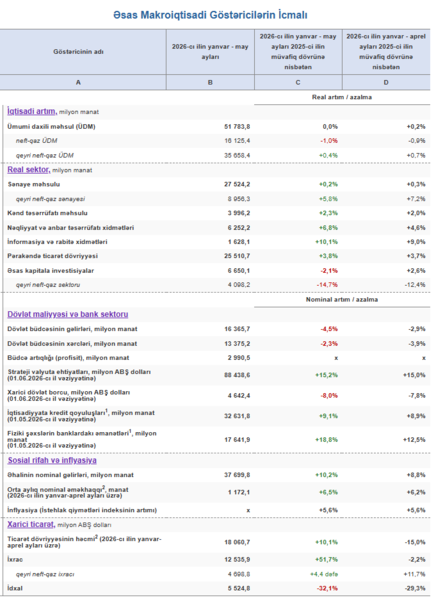Click the GDP value 51 783,8

click(x=237, y=126)
